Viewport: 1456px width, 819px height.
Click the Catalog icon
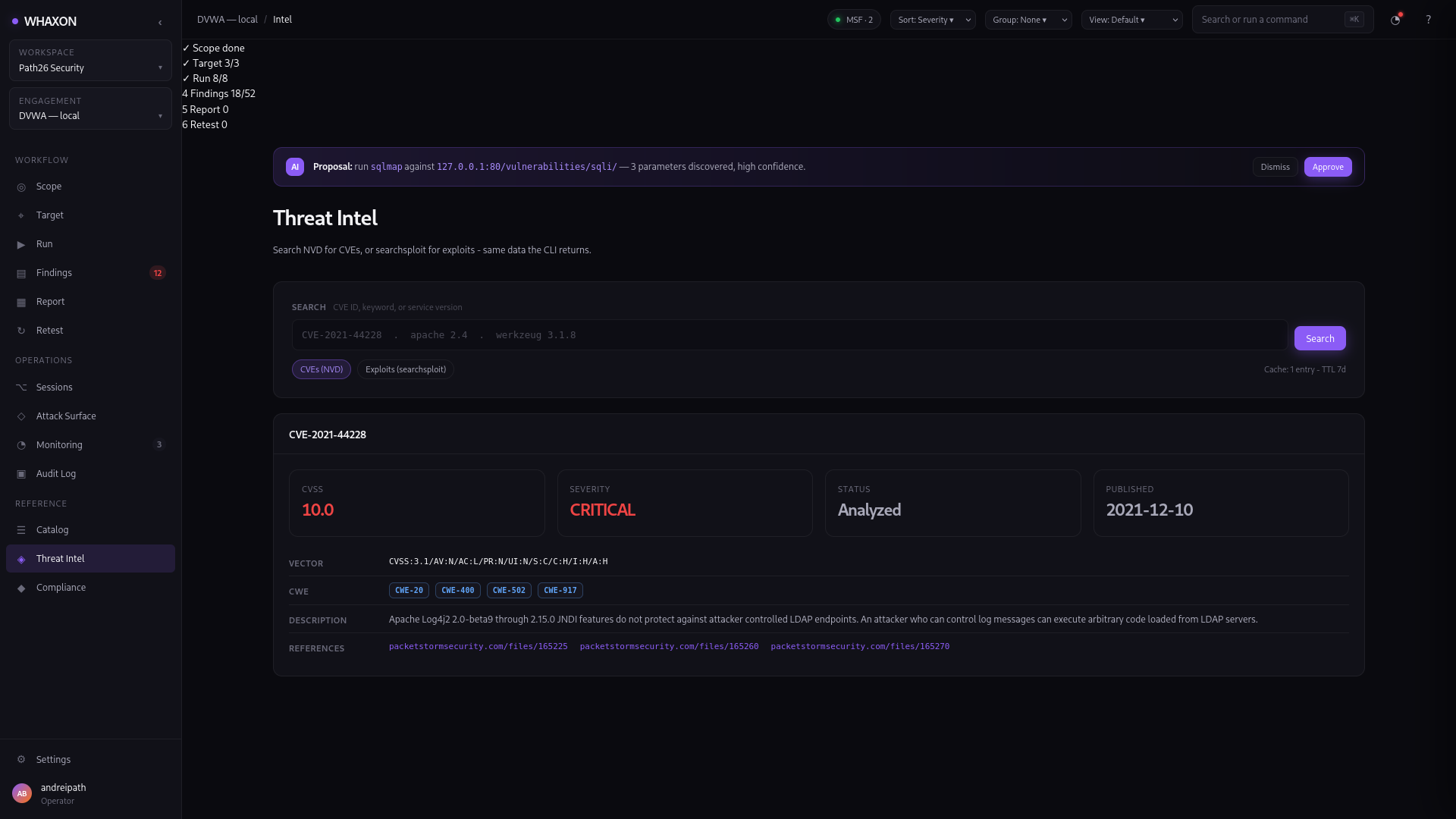[21, 531]
